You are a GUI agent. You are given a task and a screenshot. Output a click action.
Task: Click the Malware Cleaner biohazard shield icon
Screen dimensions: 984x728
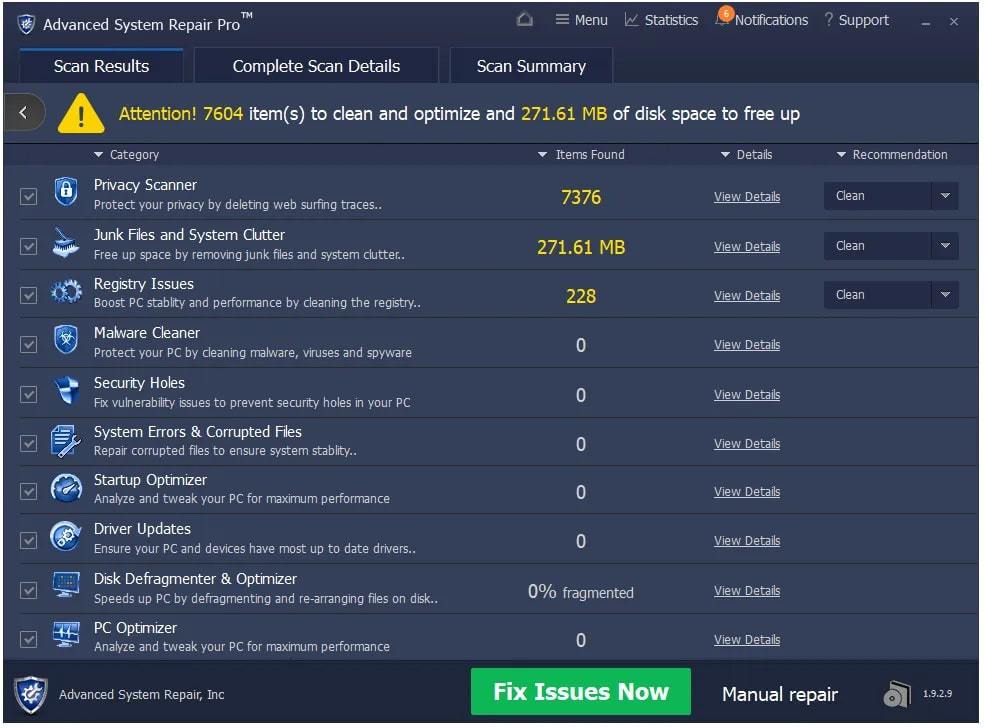click(66, 340)
